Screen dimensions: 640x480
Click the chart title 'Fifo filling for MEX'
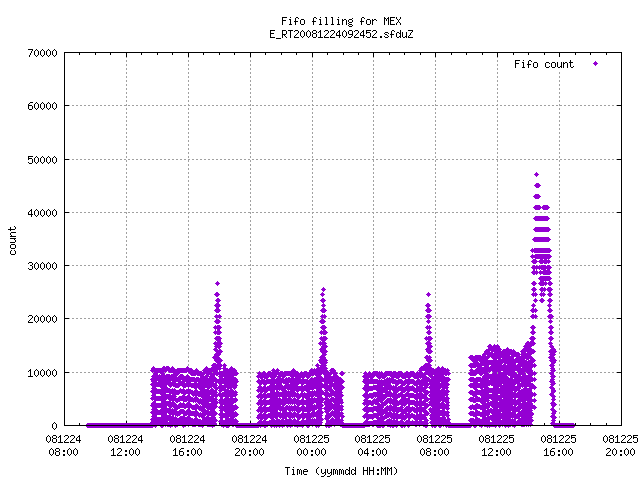coord(341,21)
